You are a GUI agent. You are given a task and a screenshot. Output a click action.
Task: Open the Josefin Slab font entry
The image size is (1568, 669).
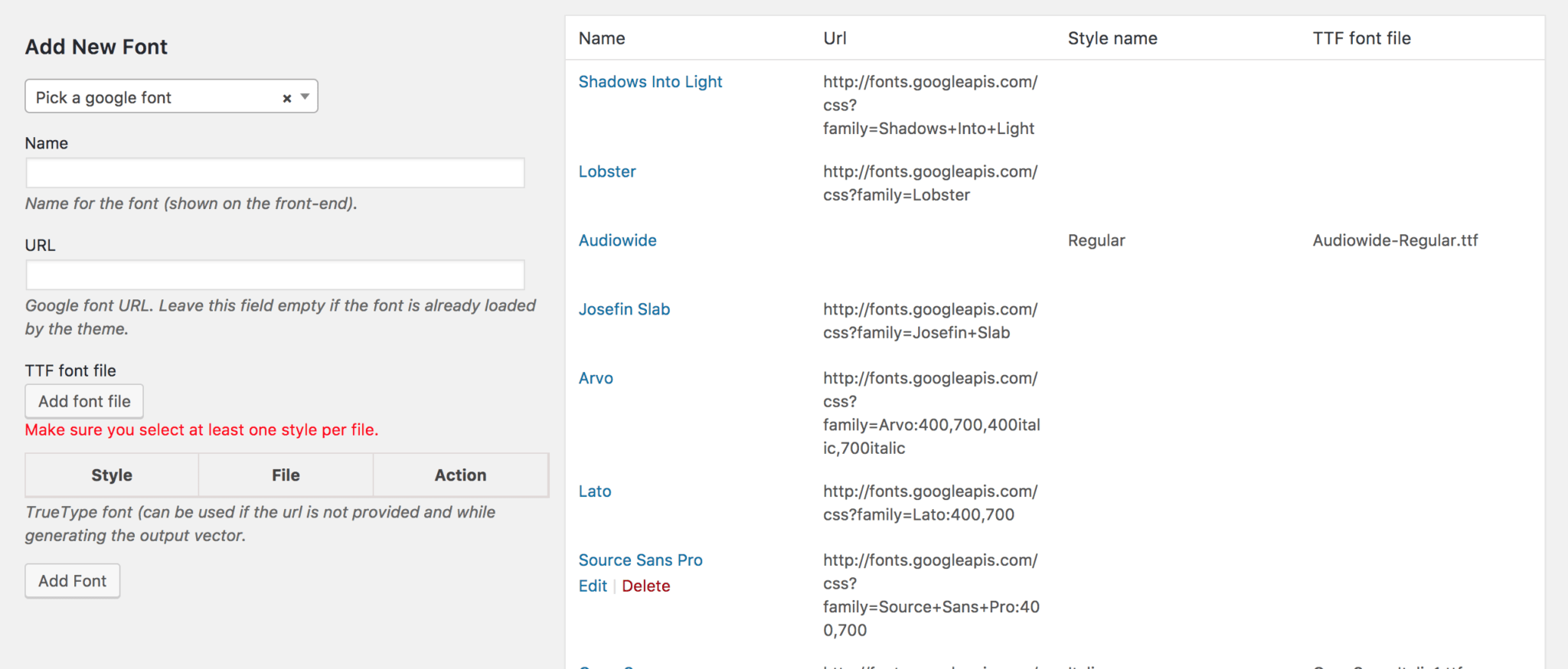(x=624, y=309)
